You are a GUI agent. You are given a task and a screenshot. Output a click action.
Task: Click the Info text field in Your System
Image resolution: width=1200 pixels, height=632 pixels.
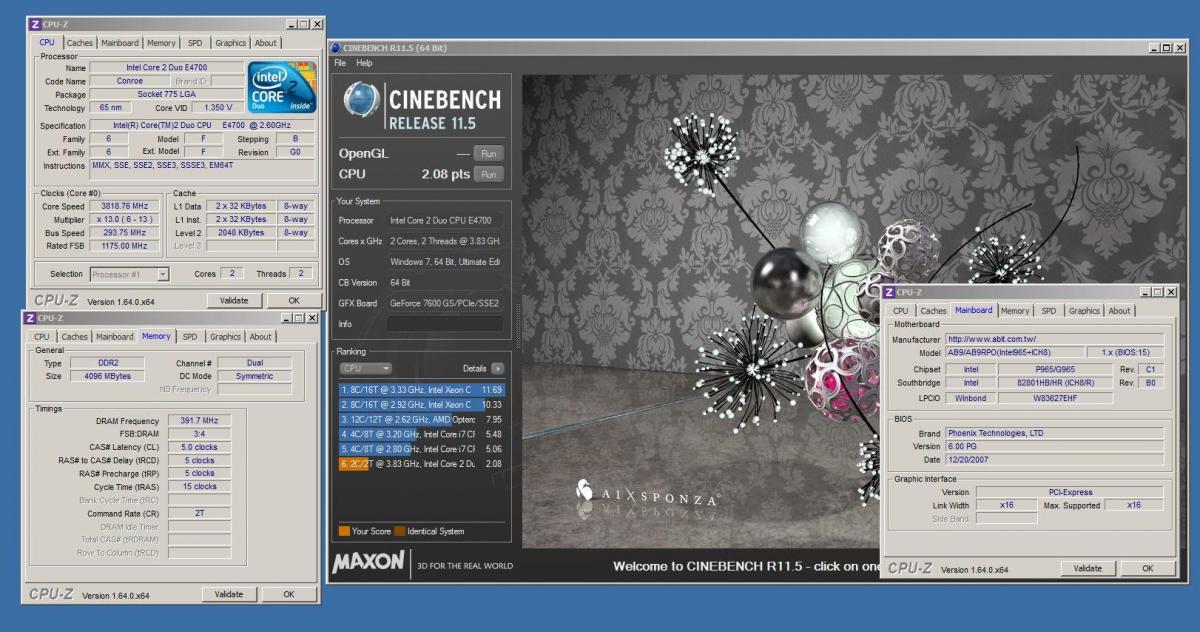444,324
